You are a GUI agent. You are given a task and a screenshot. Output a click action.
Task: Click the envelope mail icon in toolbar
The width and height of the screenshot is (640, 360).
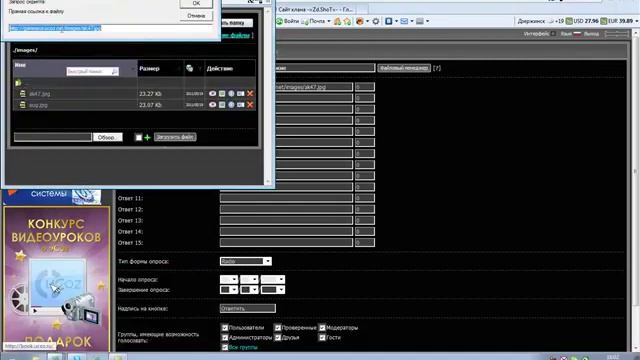404,21
